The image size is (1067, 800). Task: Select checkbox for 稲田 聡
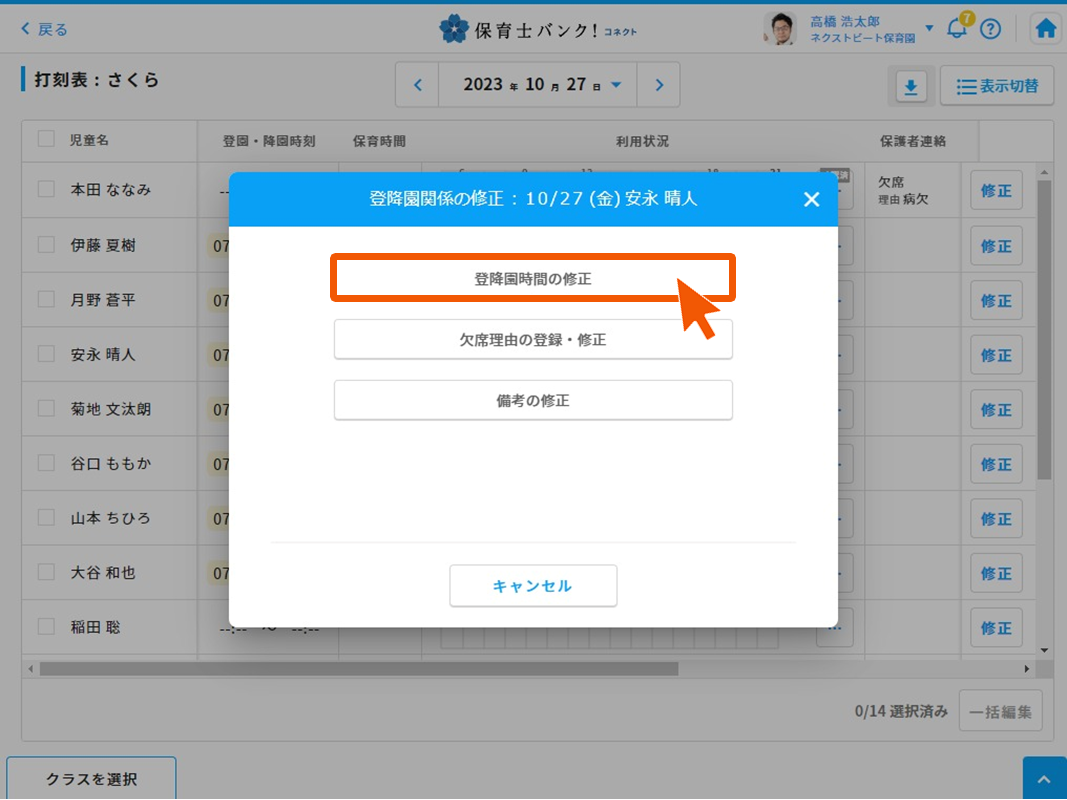(46, 627)
